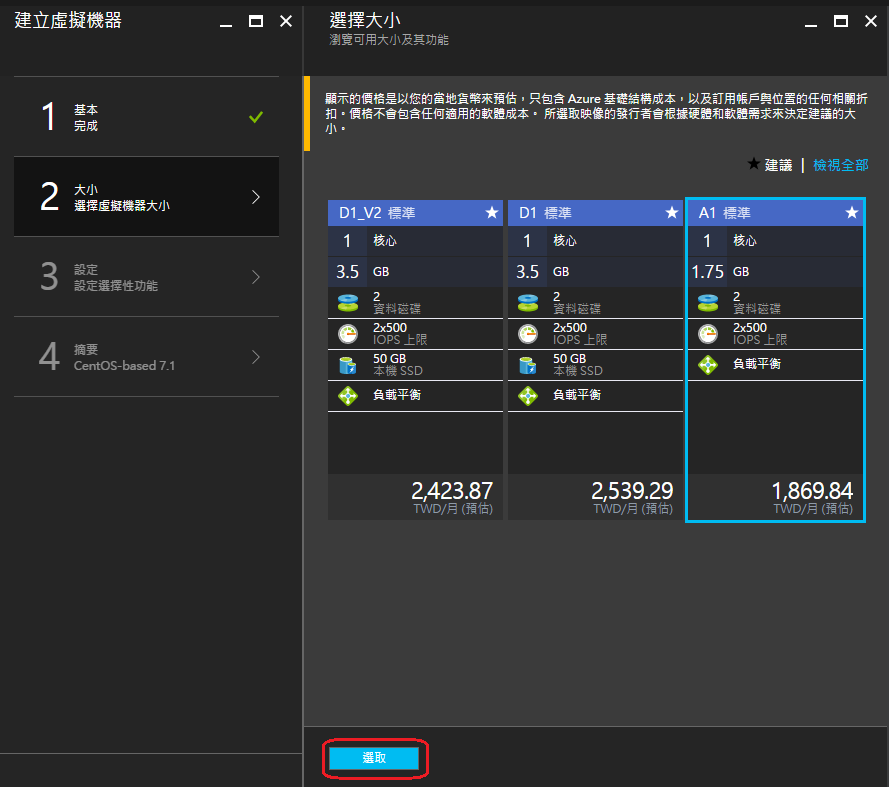The image size is (889, 787).
Task: Click the data disk icon in D1_V2 card
Action: tap(348, 303)
